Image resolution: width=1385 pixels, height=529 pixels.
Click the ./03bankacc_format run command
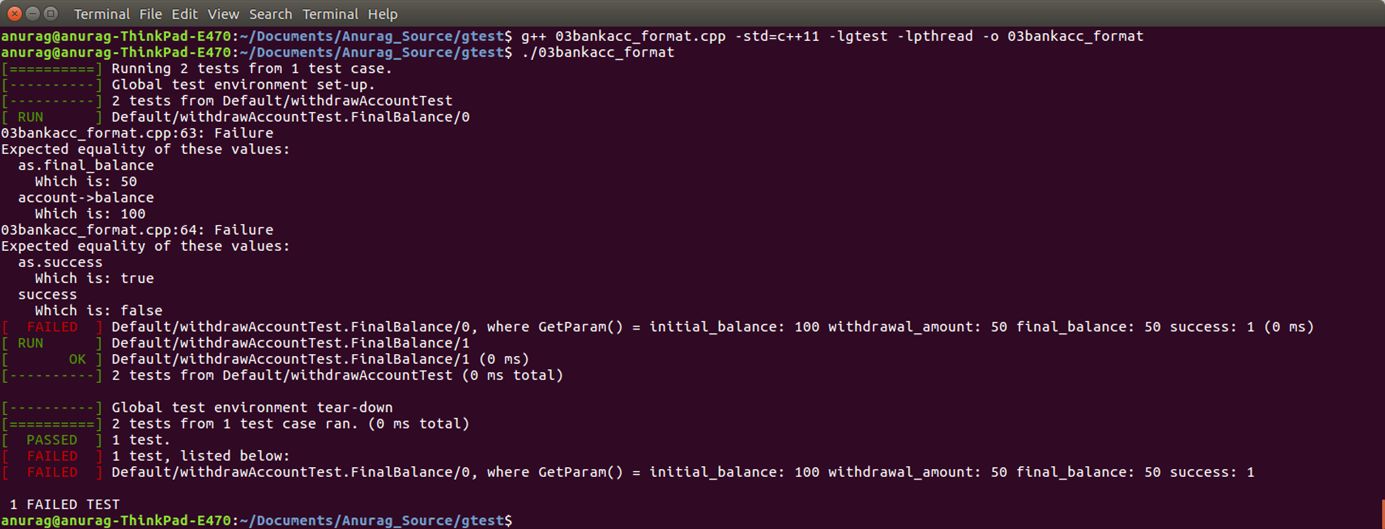click(x=598, y=52)
